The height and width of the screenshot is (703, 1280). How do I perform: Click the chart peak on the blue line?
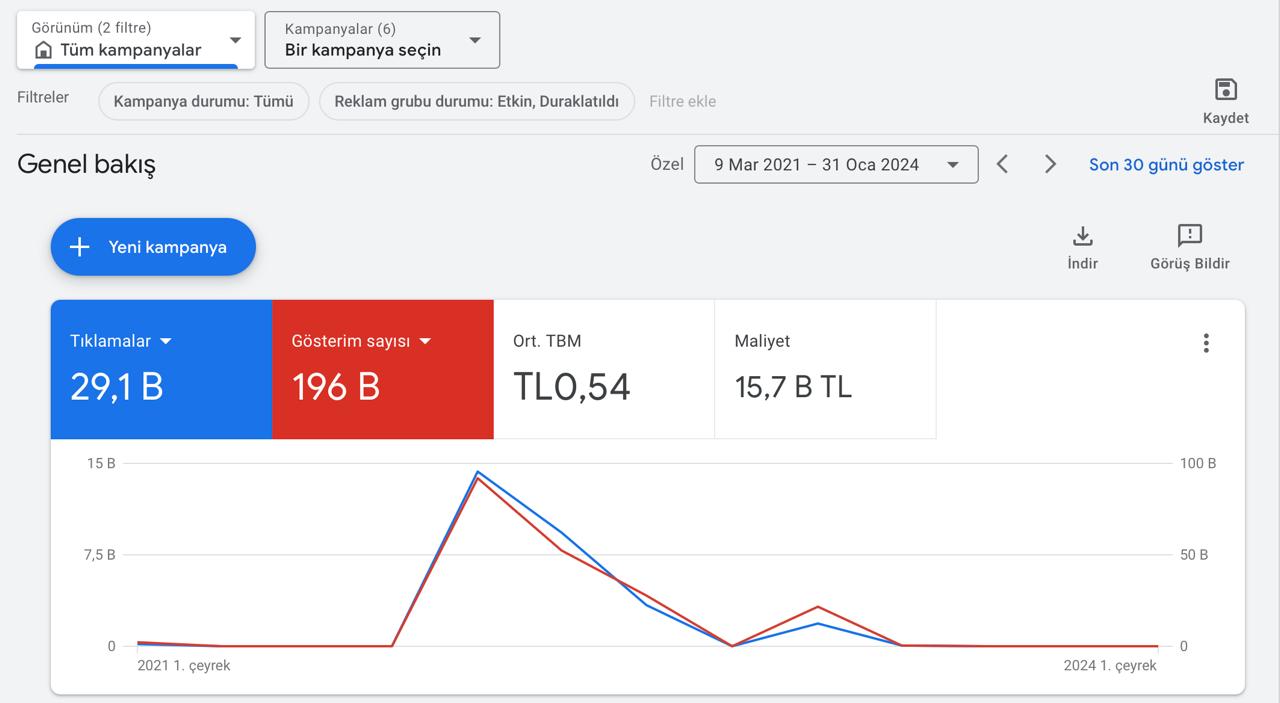[x=478, y=471]
